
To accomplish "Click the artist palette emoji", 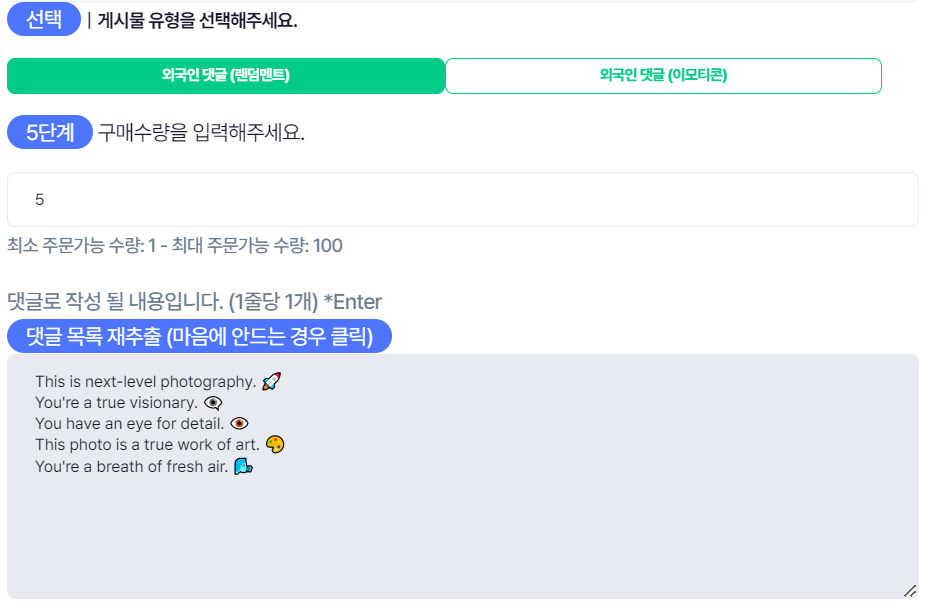I will 275,445.
